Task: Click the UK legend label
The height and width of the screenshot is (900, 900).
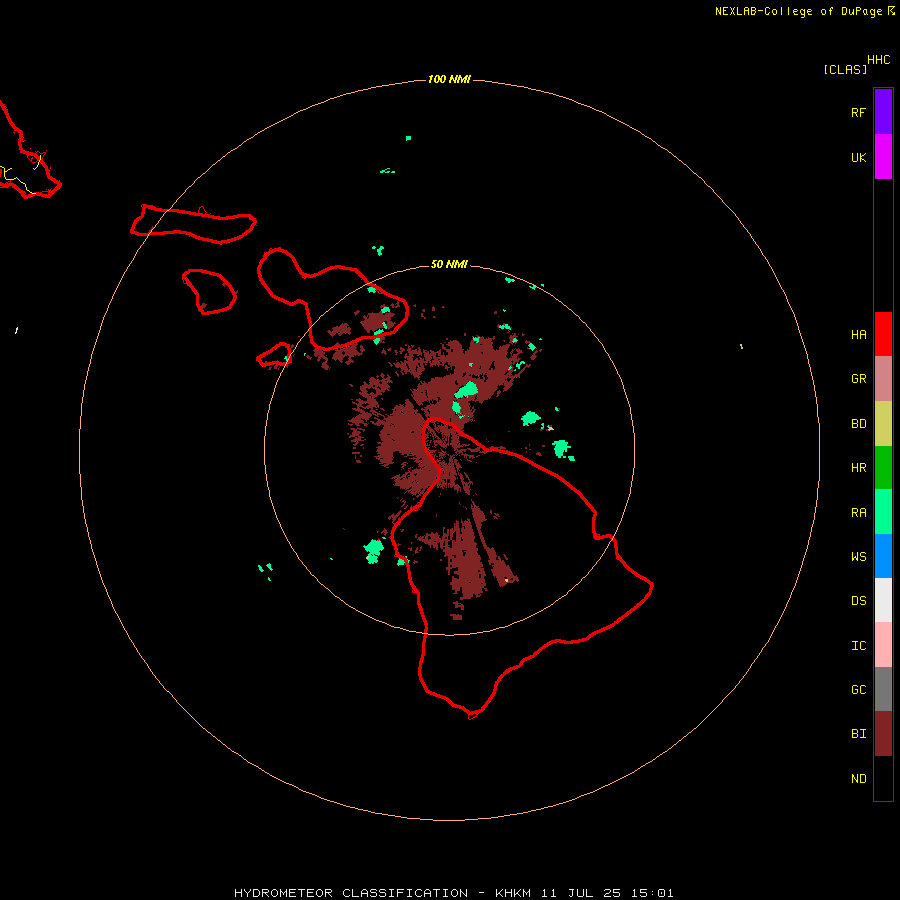Action: (858, 158)
